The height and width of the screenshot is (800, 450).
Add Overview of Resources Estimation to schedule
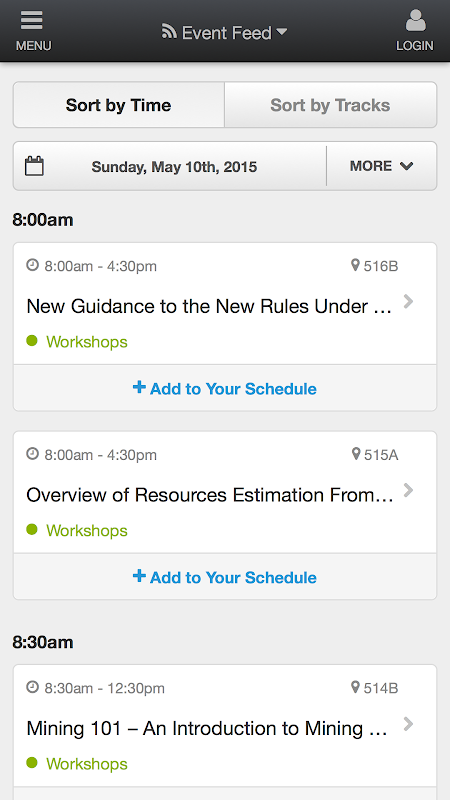225,577
